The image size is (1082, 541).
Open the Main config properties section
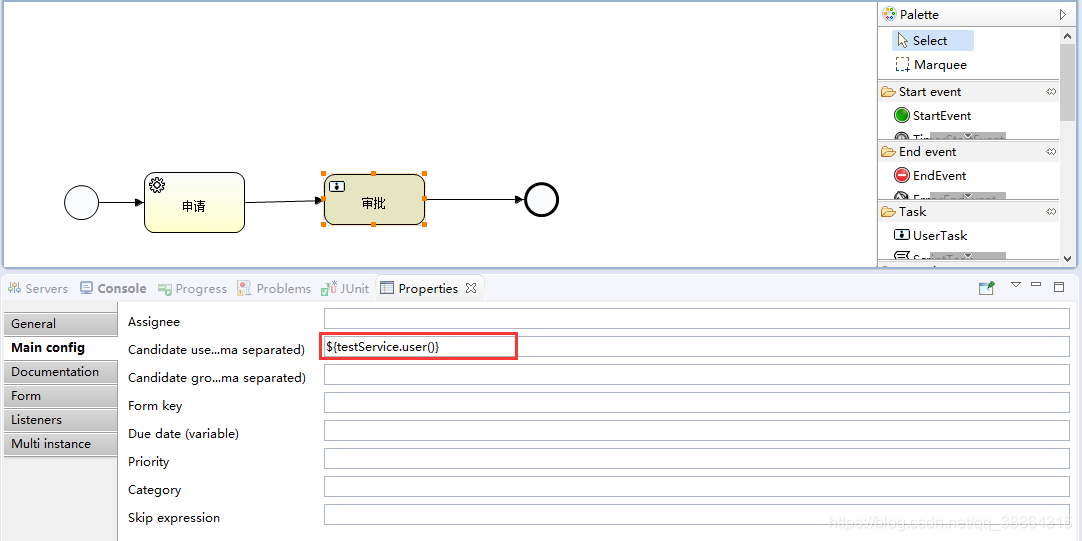tap(61, 348)
